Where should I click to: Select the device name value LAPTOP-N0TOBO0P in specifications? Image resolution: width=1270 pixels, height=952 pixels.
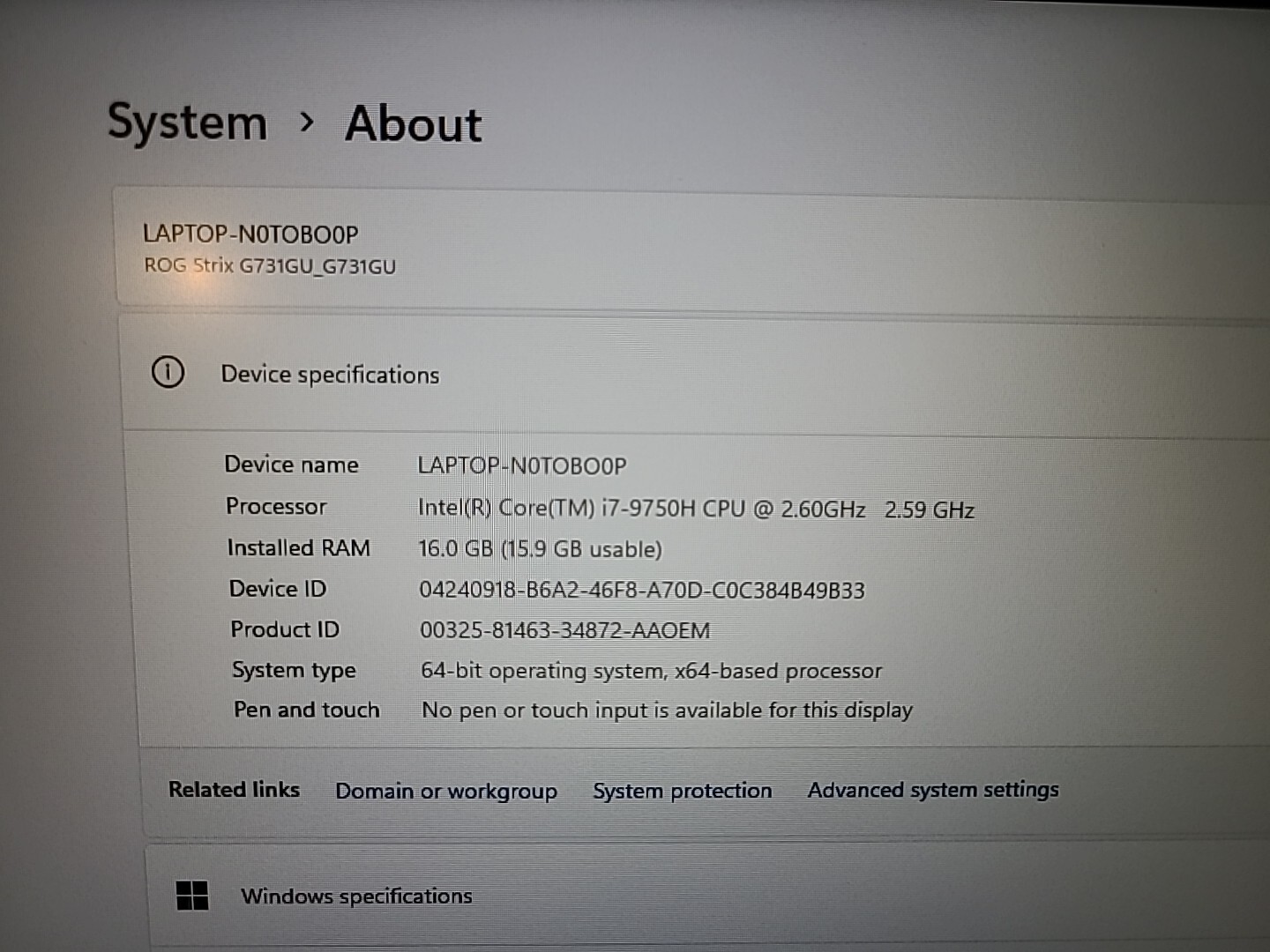tap(522, 465)
